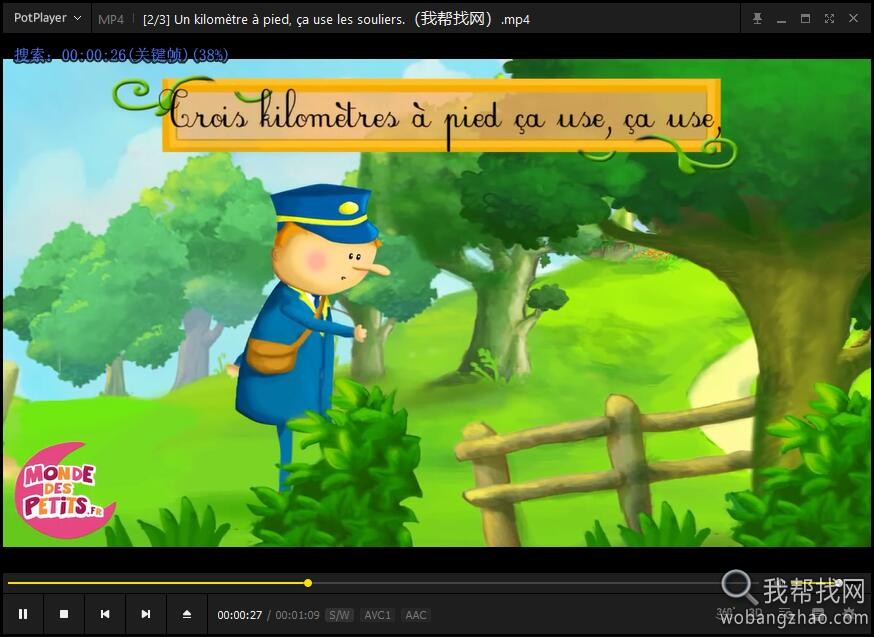Image resolution: width=874 pixels, height=637 pixels.
Task: Enable 360° video mode
Action: (x=725, y=612)
